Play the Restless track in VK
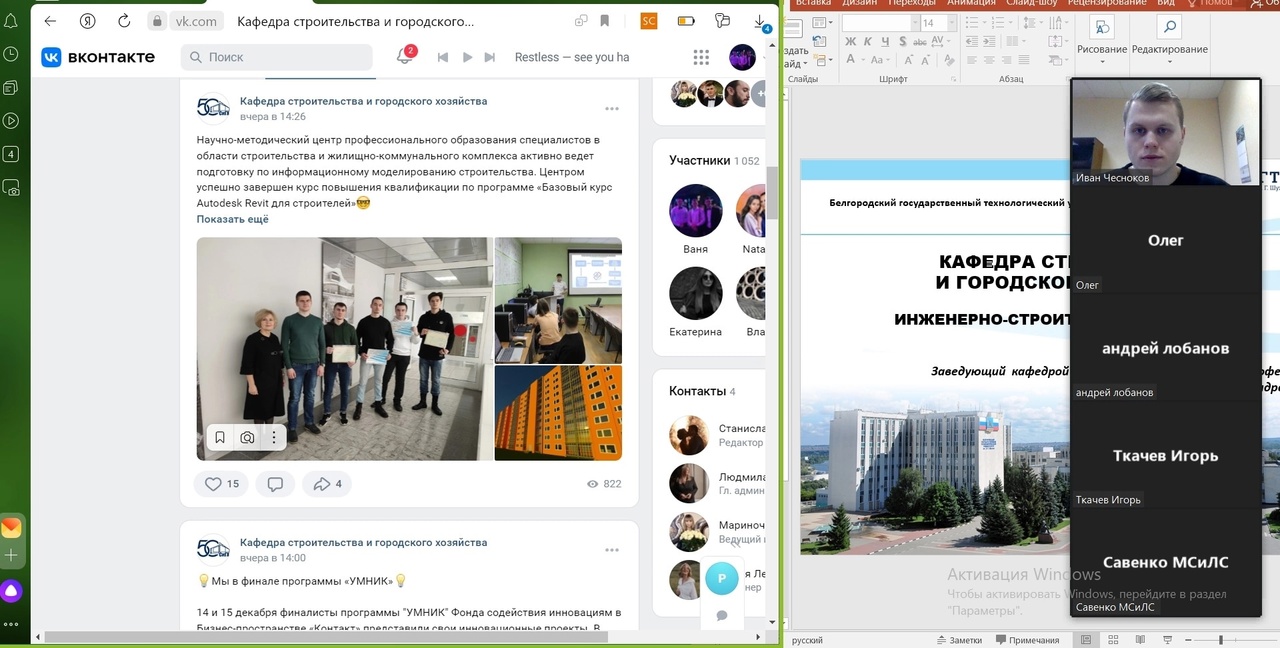The height and width of the screenshot is (648, 1280). [467, 57]
